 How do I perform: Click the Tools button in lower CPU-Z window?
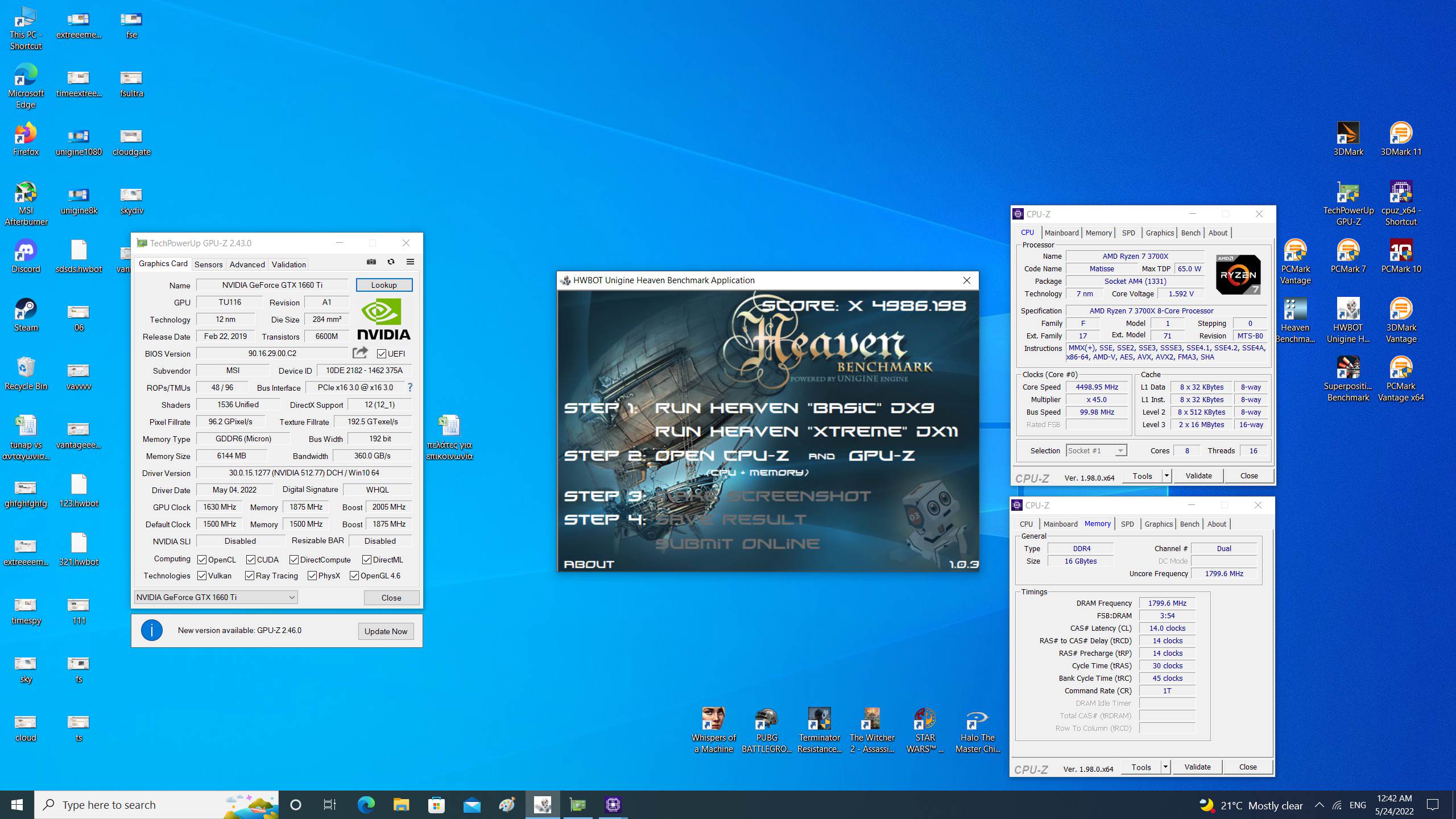pyautogui.click(x=1141, y=767)
